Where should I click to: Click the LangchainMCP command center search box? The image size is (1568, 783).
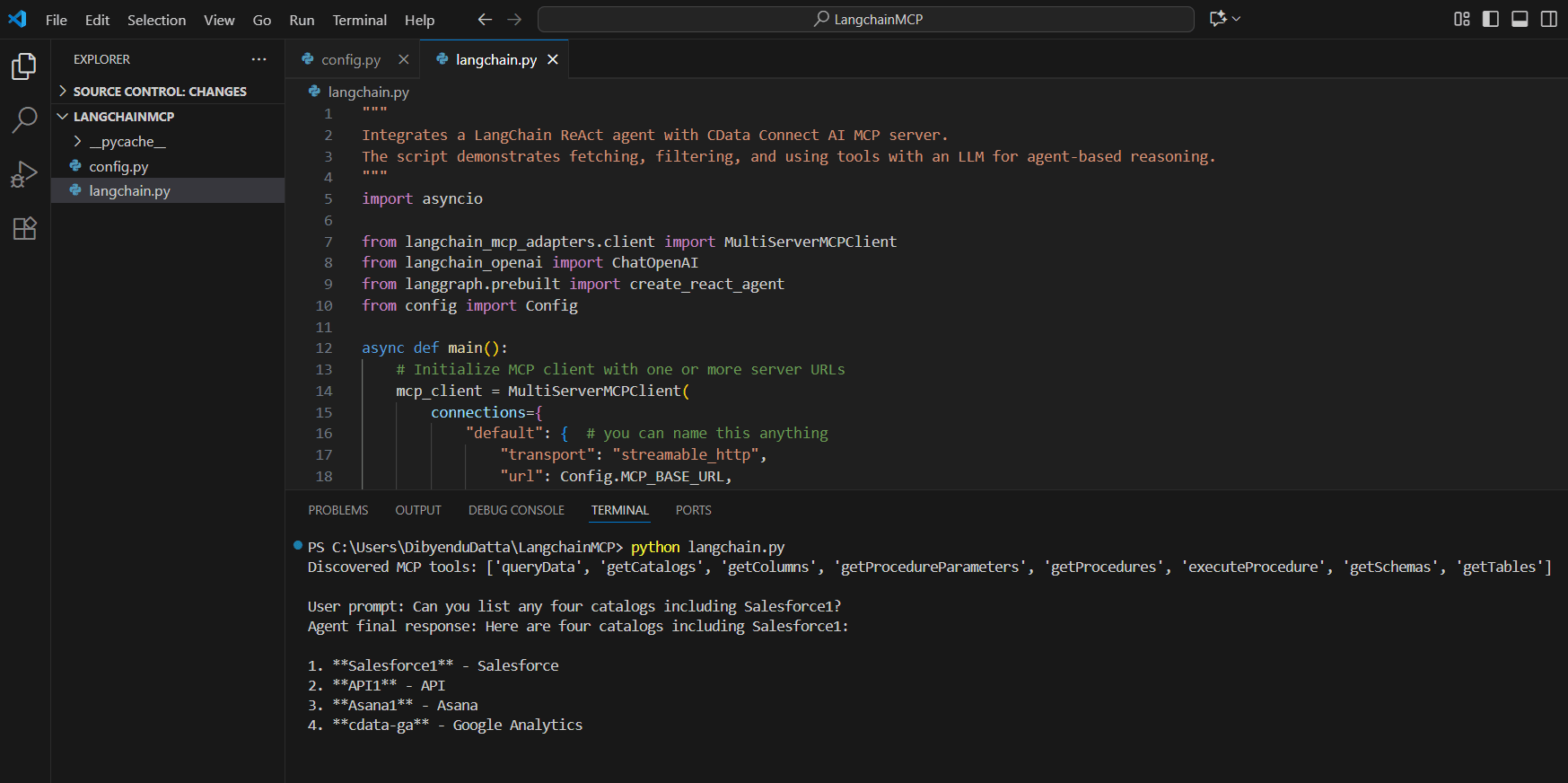pyautogui.click(x=866, y=19)
